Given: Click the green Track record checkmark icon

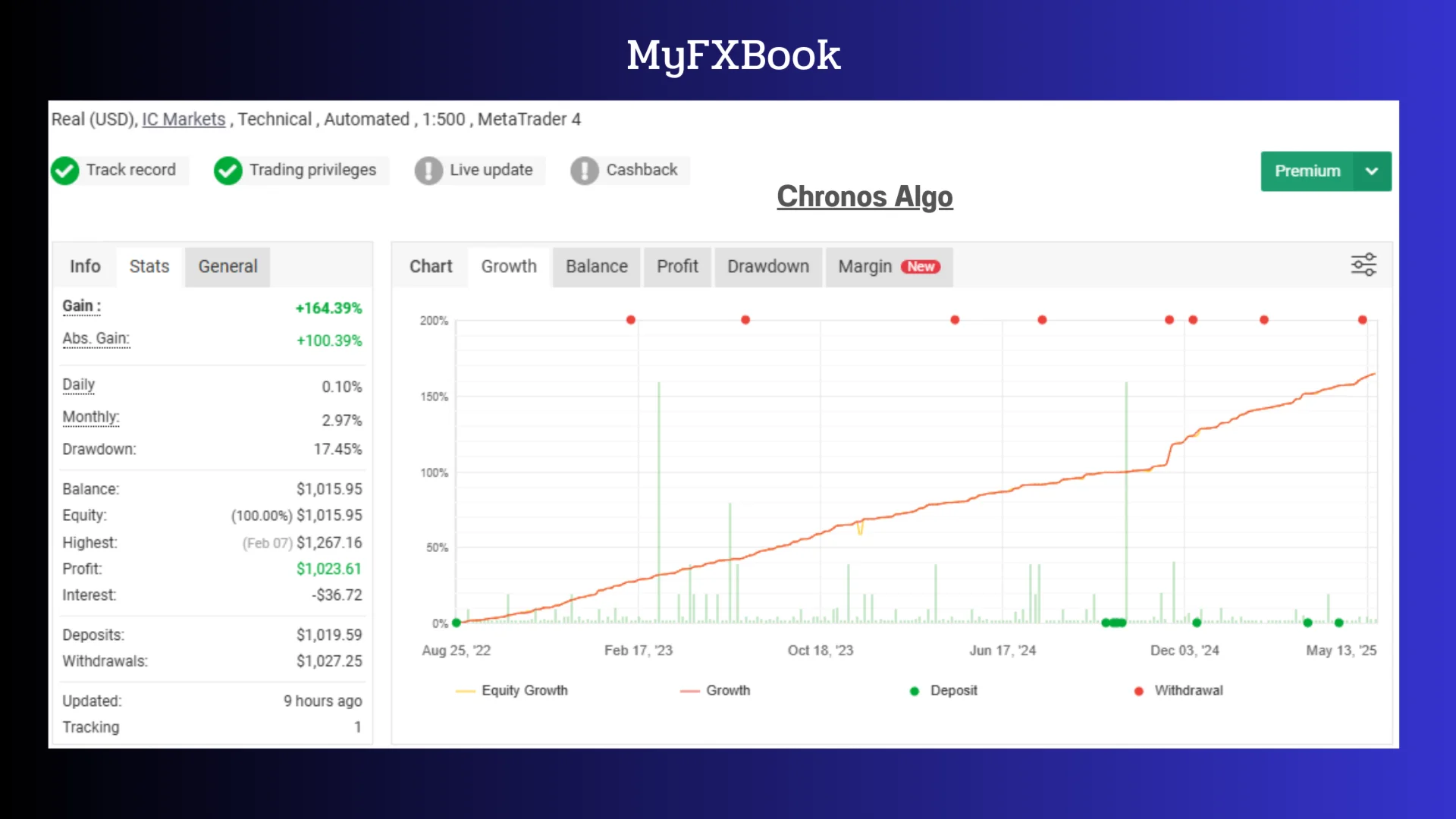Looking at the screenshot, I should pos(65,171).
